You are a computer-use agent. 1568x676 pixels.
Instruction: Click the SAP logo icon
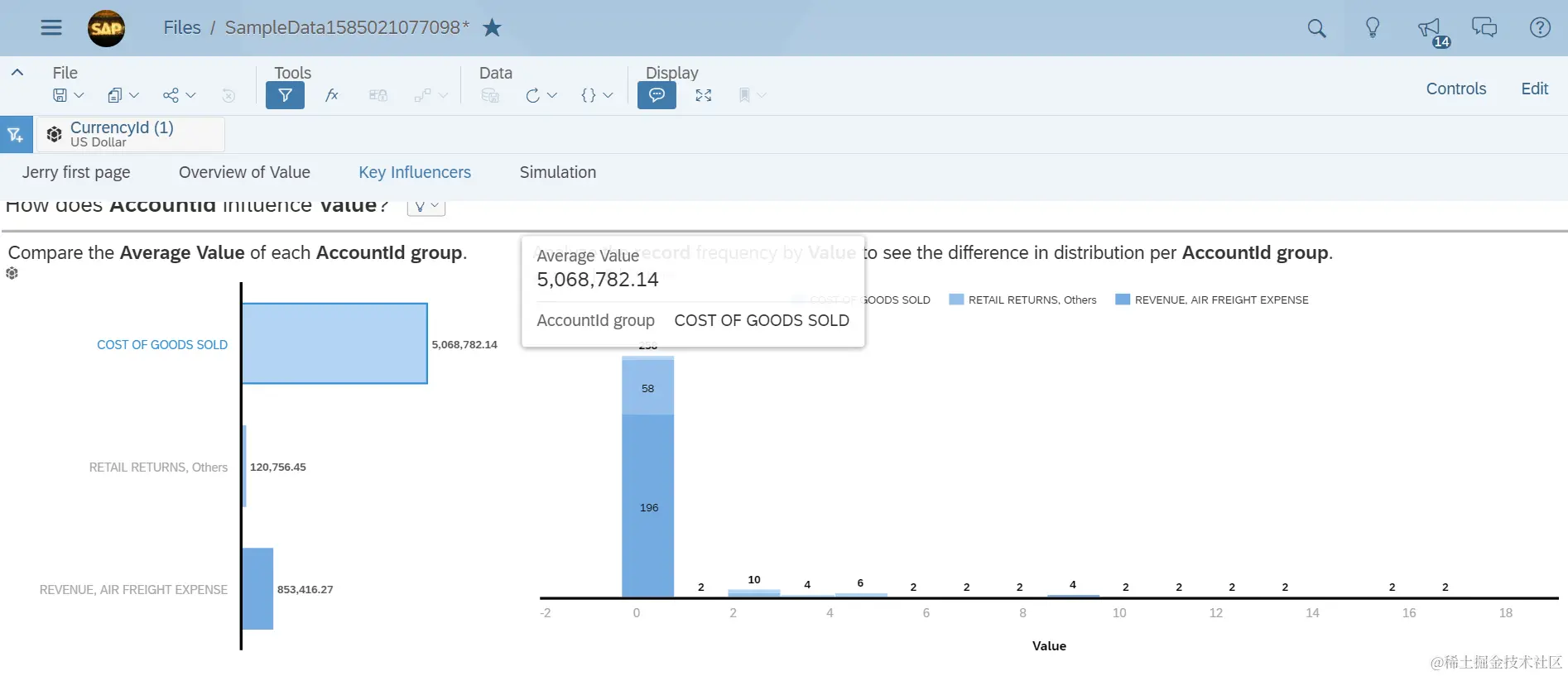click(107, 28)
